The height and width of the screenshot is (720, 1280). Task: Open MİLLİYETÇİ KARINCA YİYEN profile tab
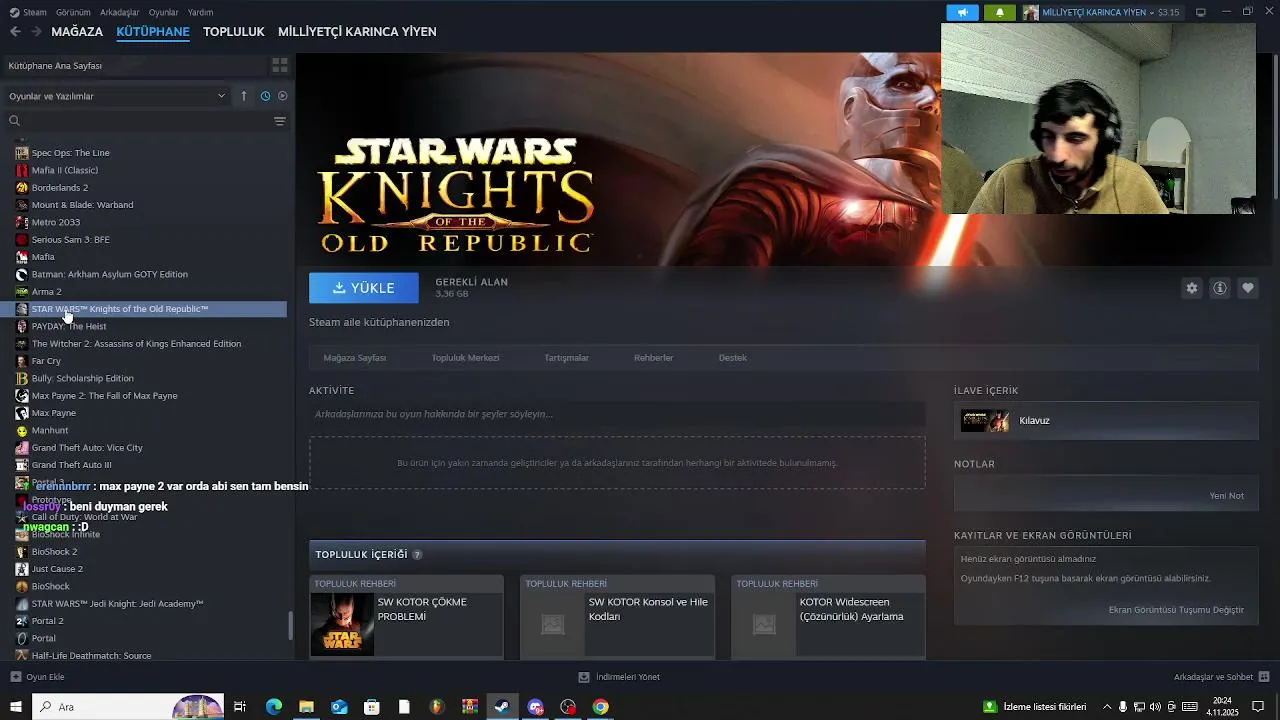pos(357,32)
